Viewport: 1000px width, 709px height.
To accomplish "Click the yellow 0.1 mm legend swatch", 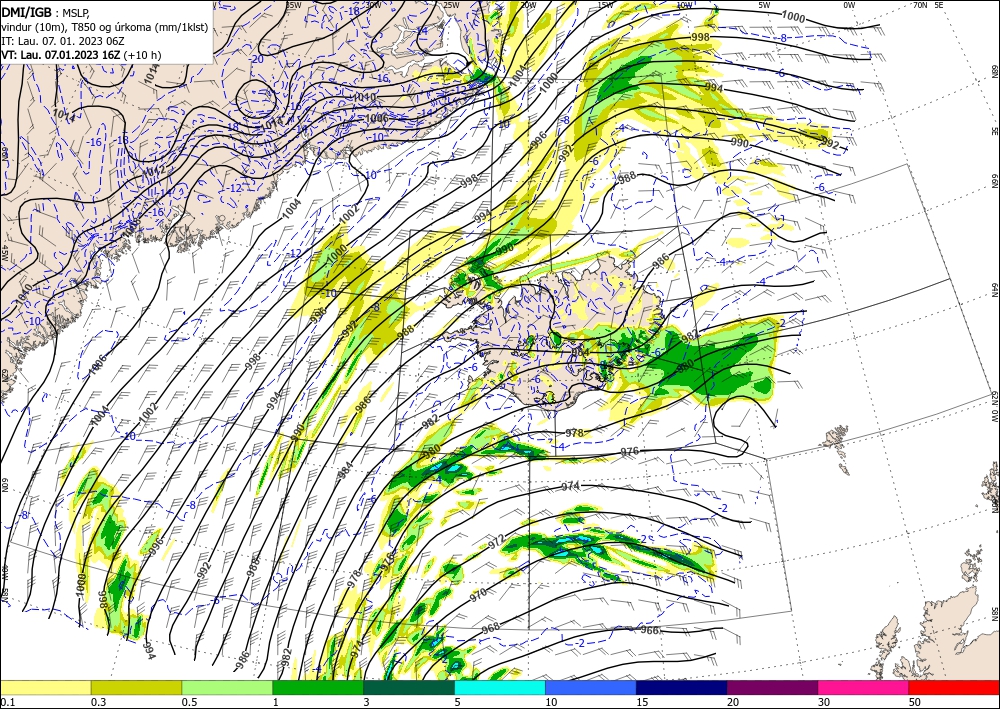I will coord(46,687).
